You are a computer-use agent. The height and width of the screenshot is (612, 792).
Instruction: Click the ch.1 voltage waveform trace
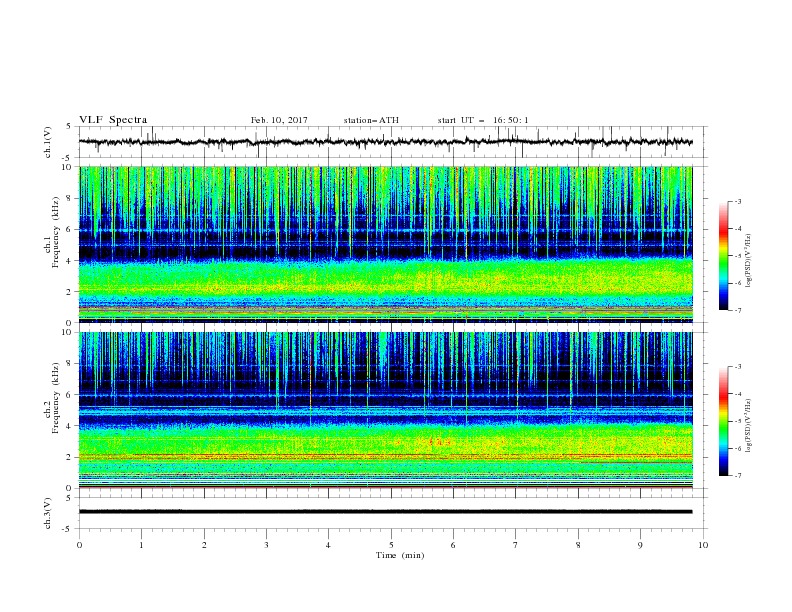[385, 142]
